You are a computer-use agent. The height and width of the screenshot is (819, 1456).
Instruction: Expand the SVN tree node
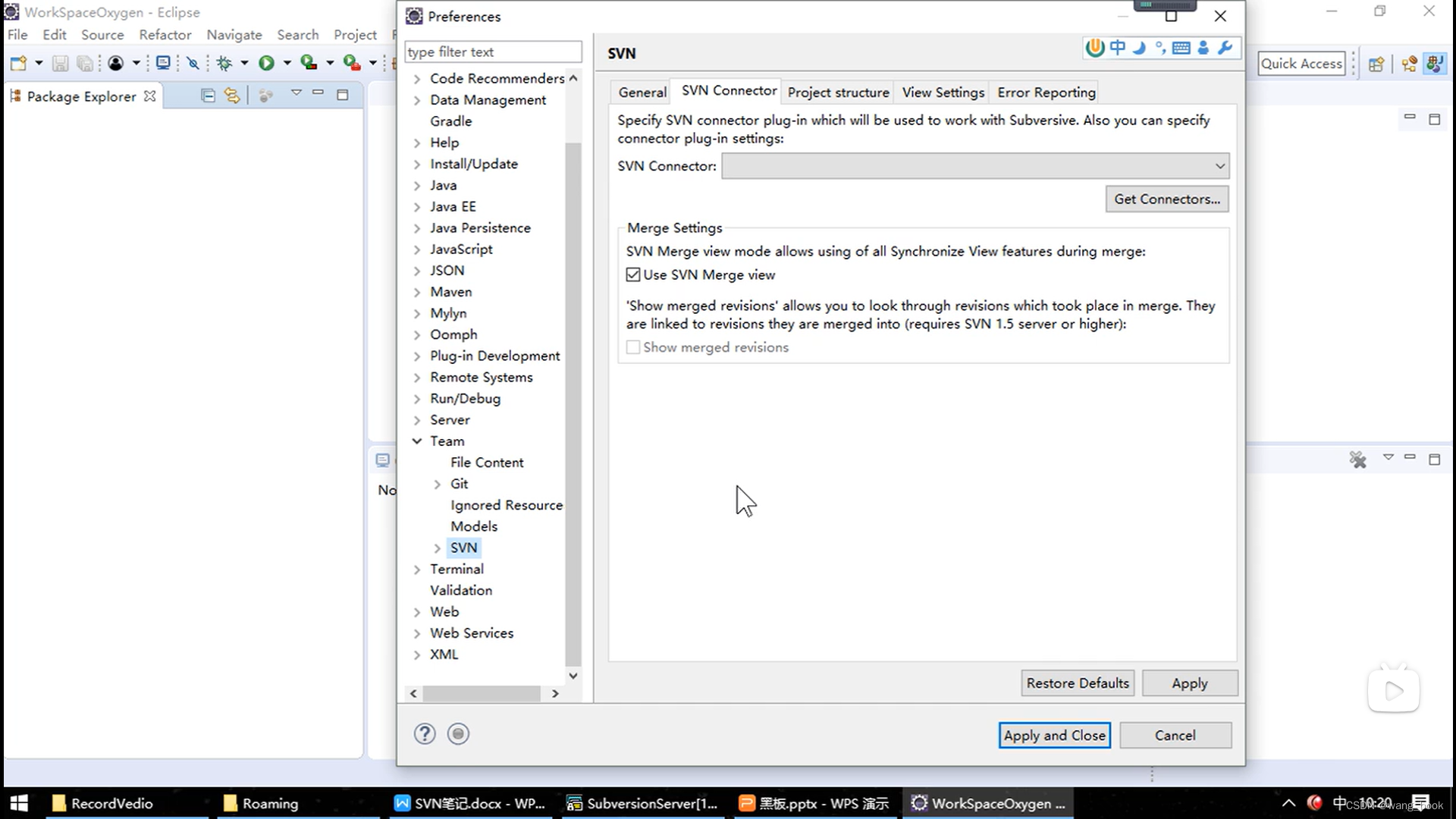(437, 548)
